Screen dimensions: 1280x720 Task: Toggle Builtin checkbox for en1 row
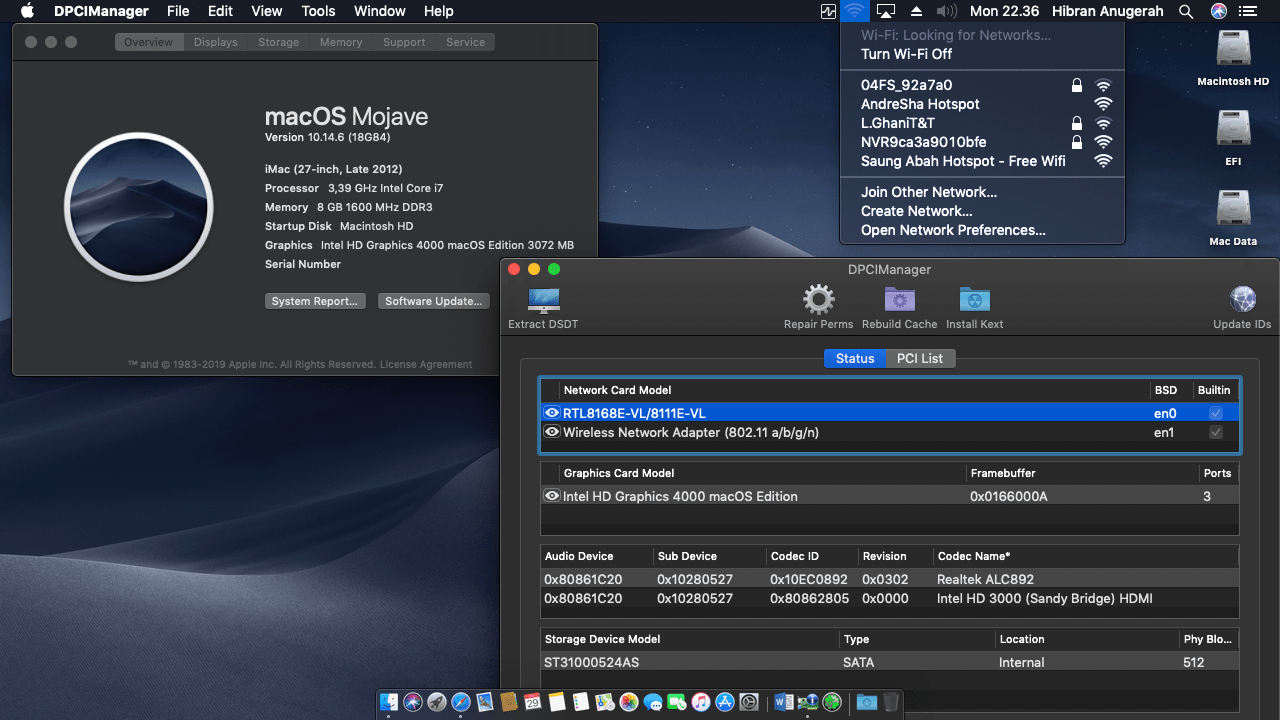click(x=1216, y=432)
